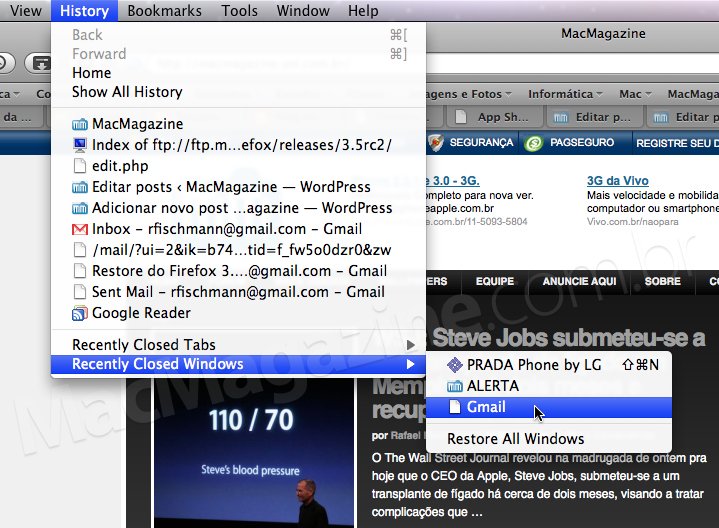Reopen the Gmail closed window

(549, 407)
